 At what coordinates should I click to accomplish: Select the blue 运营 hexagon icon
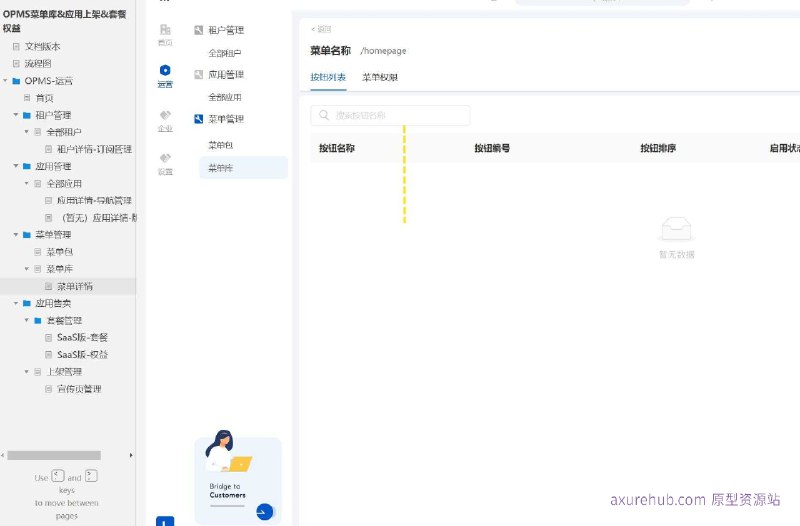tap(165, 70)
